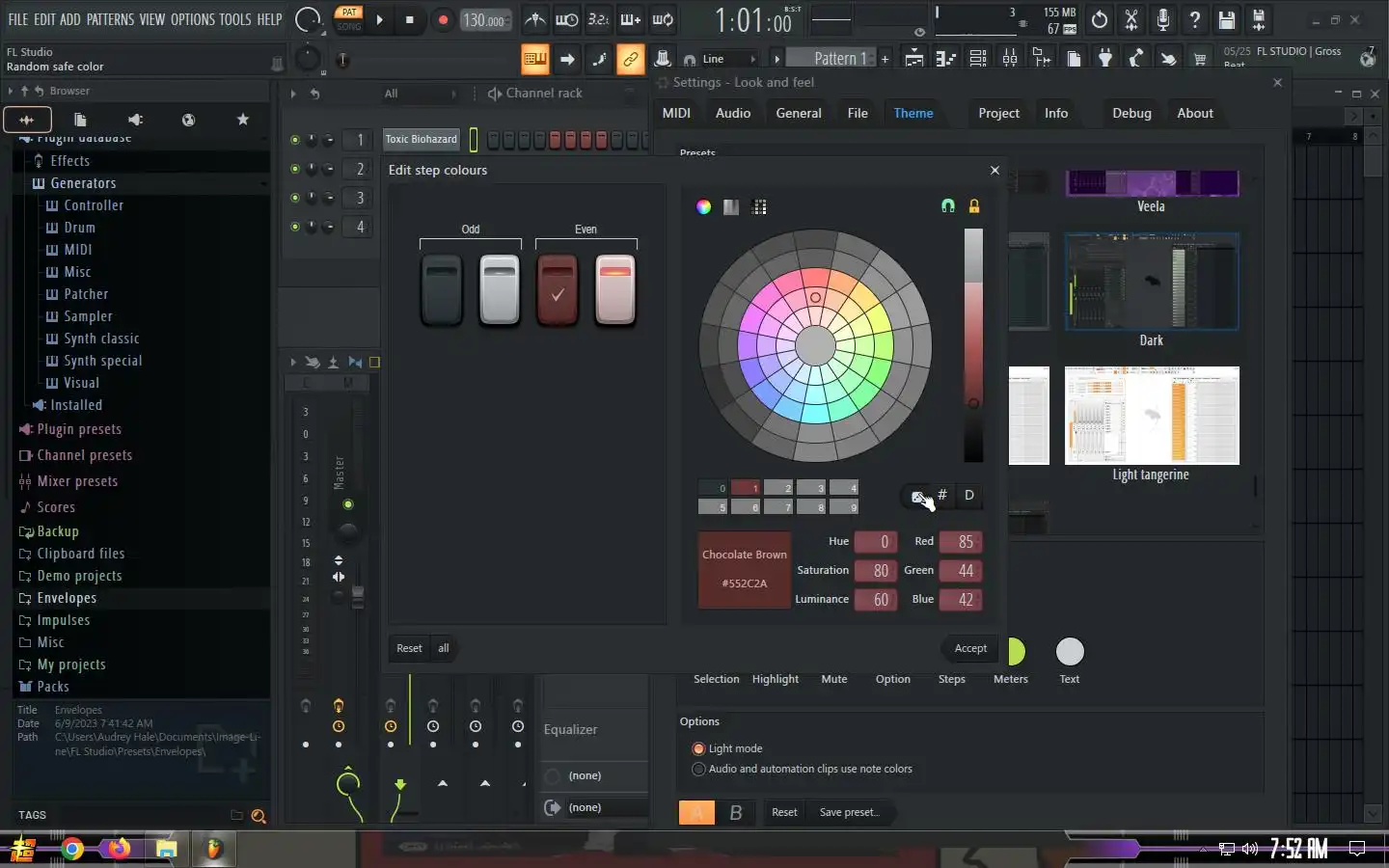Image resolution: width=1389 pixels, height=868 pixels.
Task: Toggle the typing keyboard to piano icon
Action: (534, 59)
